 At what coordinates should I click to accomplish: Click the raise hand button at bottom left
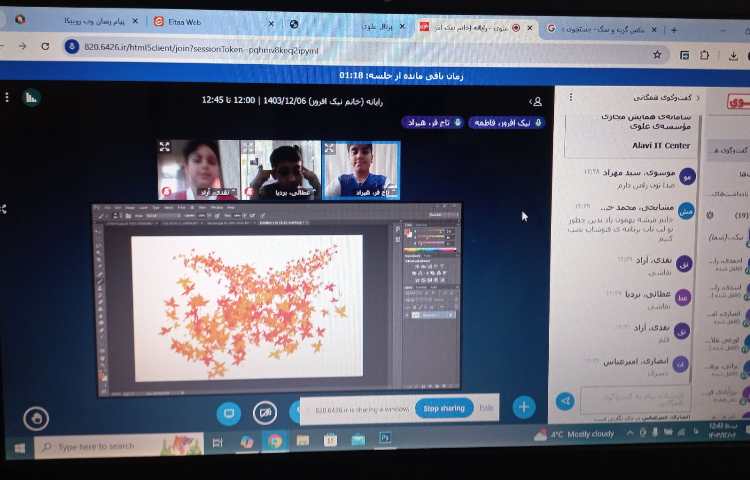coord(37,417)
